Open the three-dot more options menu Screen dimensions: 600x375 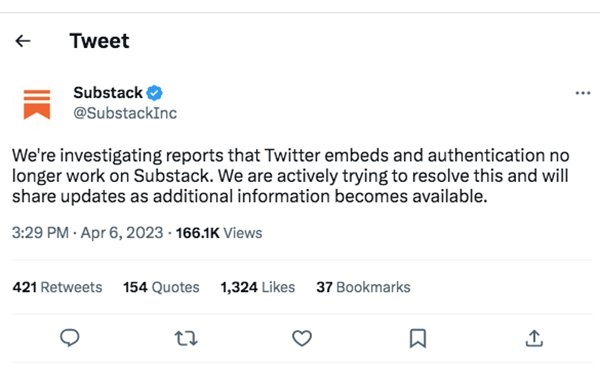coord(583,93)
